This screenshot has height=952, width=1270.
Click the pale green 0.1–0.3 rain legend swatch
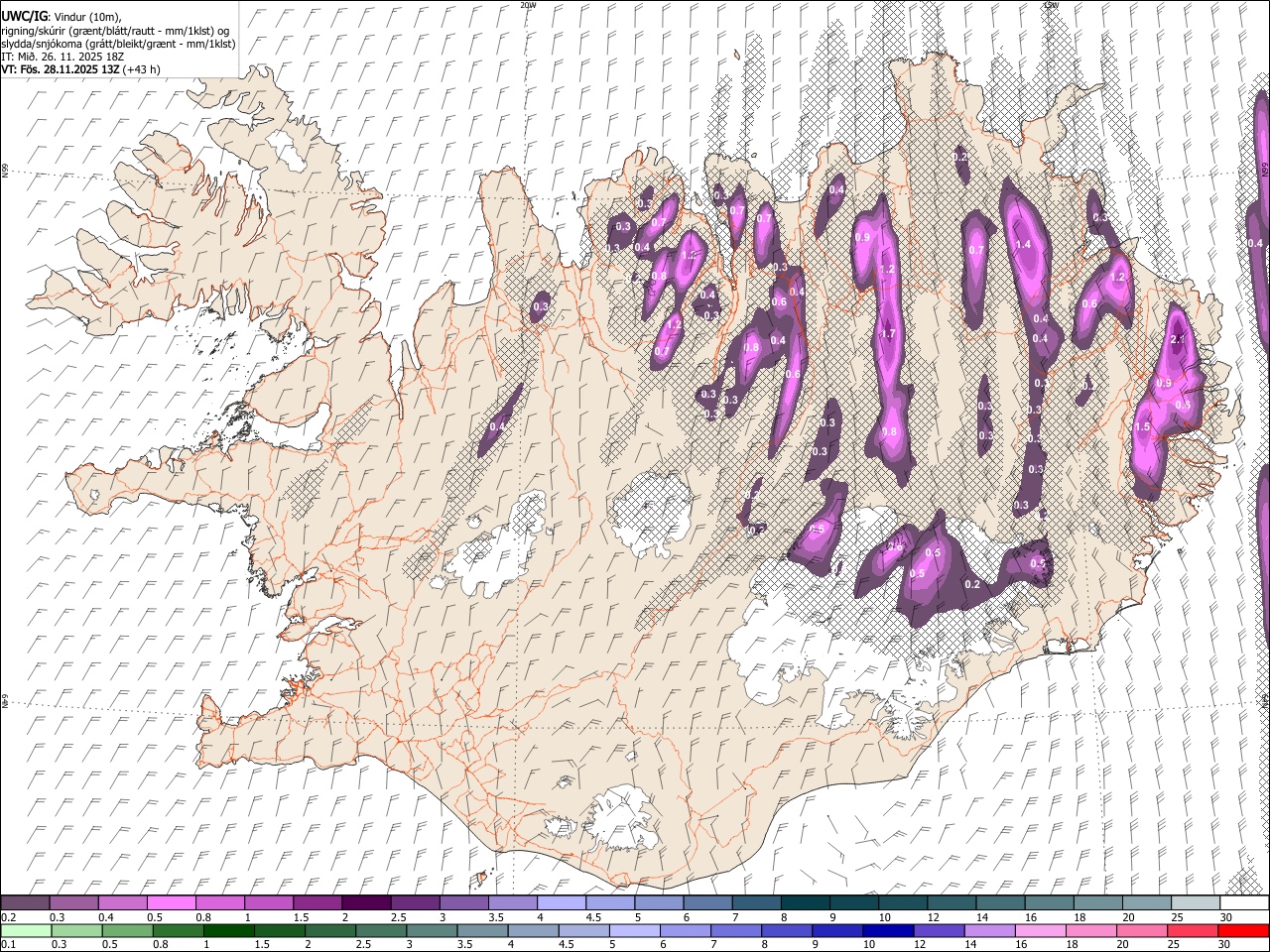(x=26, y=930)
